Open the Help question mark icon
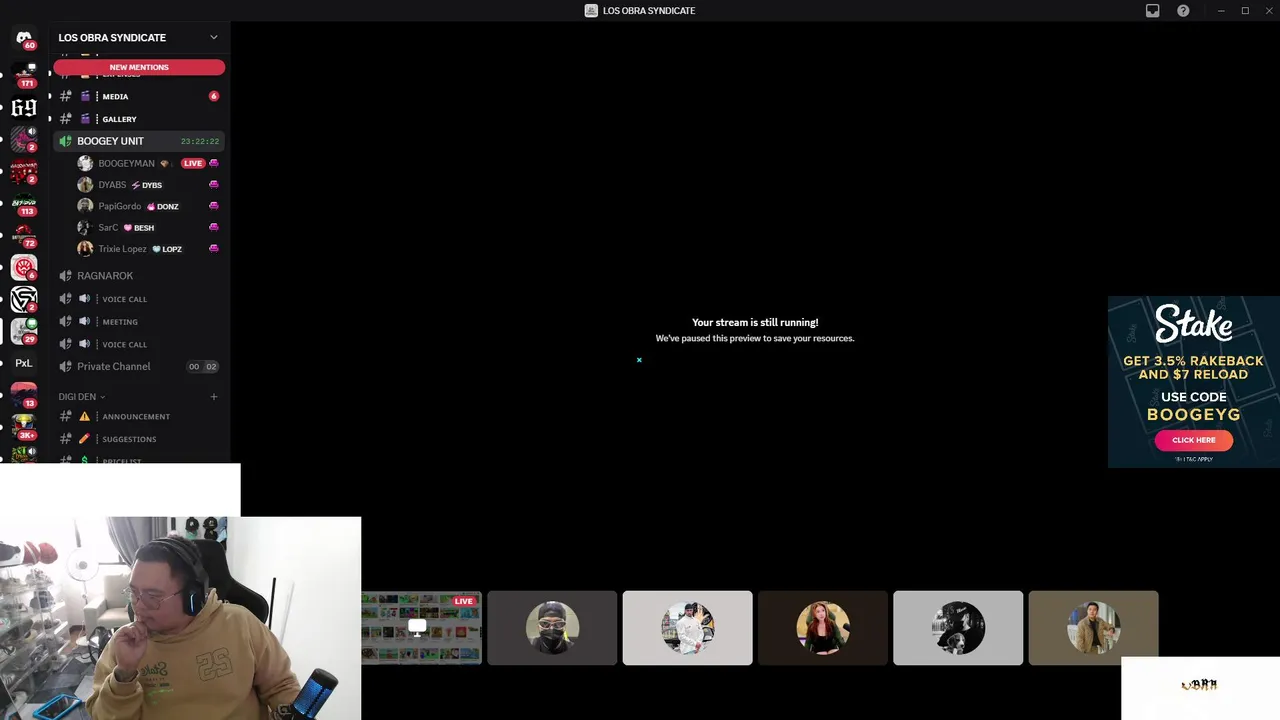1280x720 pixels. [1183, 11]
